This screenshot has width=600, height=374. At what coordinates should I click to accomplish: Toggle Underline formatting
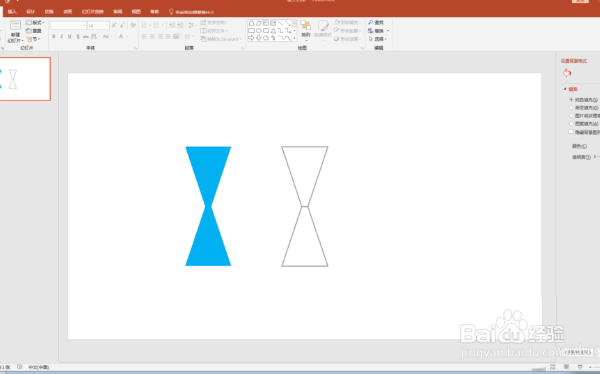click(x=70, y=36)
